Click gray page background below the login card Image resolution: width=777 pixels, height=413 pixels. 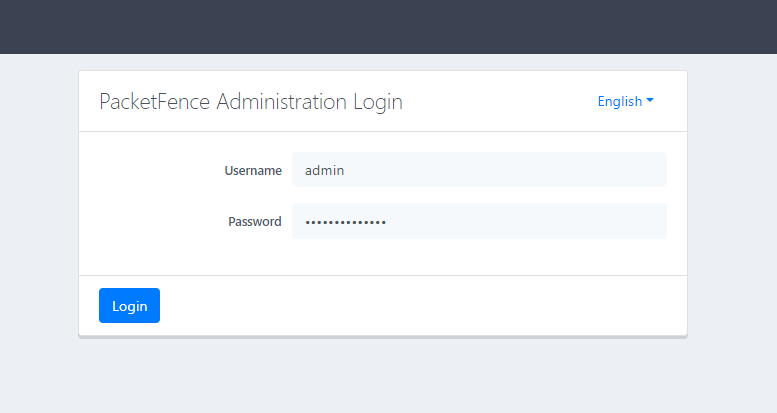tap(388, 375)
